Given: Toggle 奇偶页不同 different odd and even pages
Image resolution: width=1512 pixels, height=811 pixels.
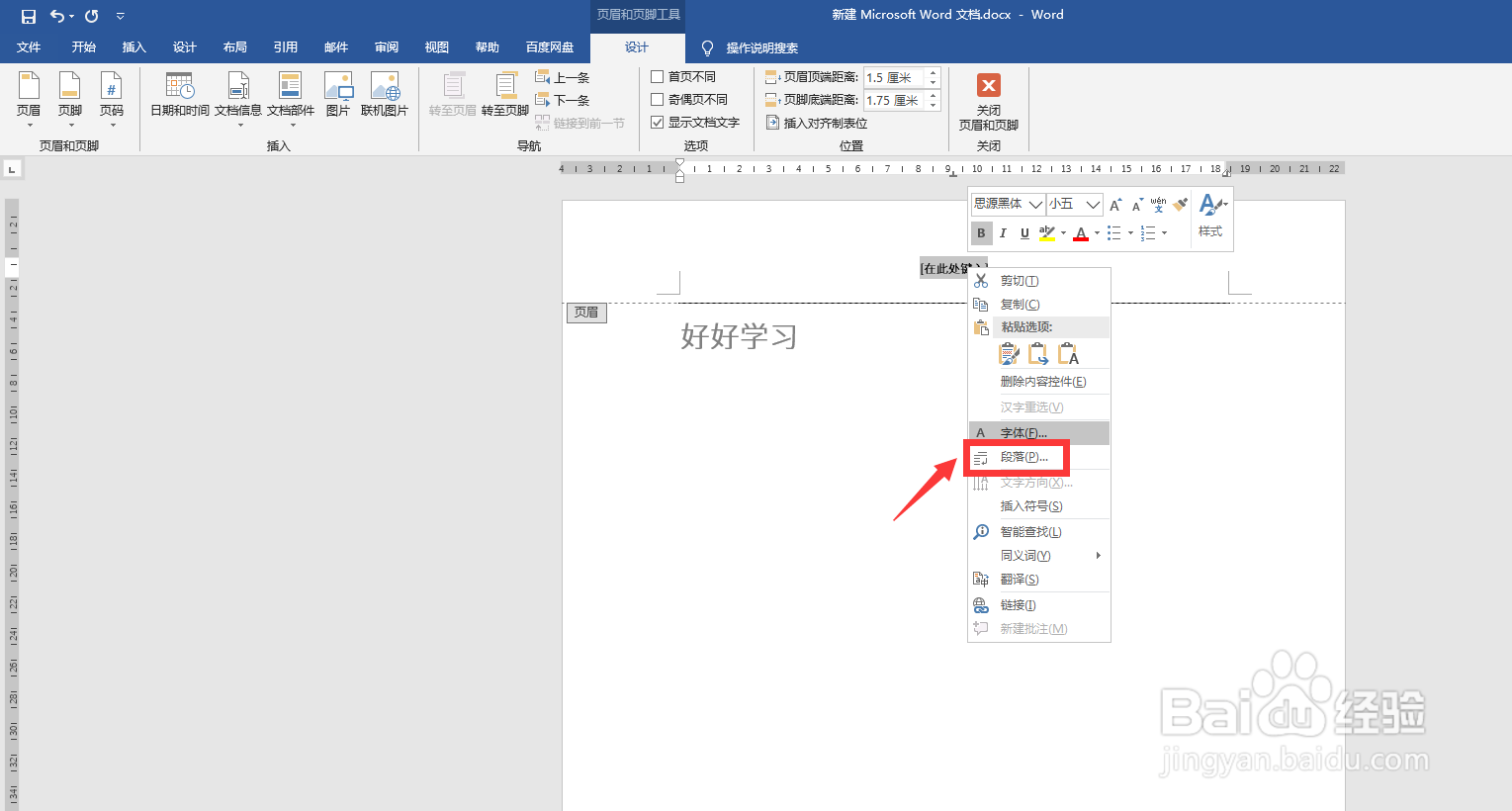Looking at the screenshot, I should 657,99.
